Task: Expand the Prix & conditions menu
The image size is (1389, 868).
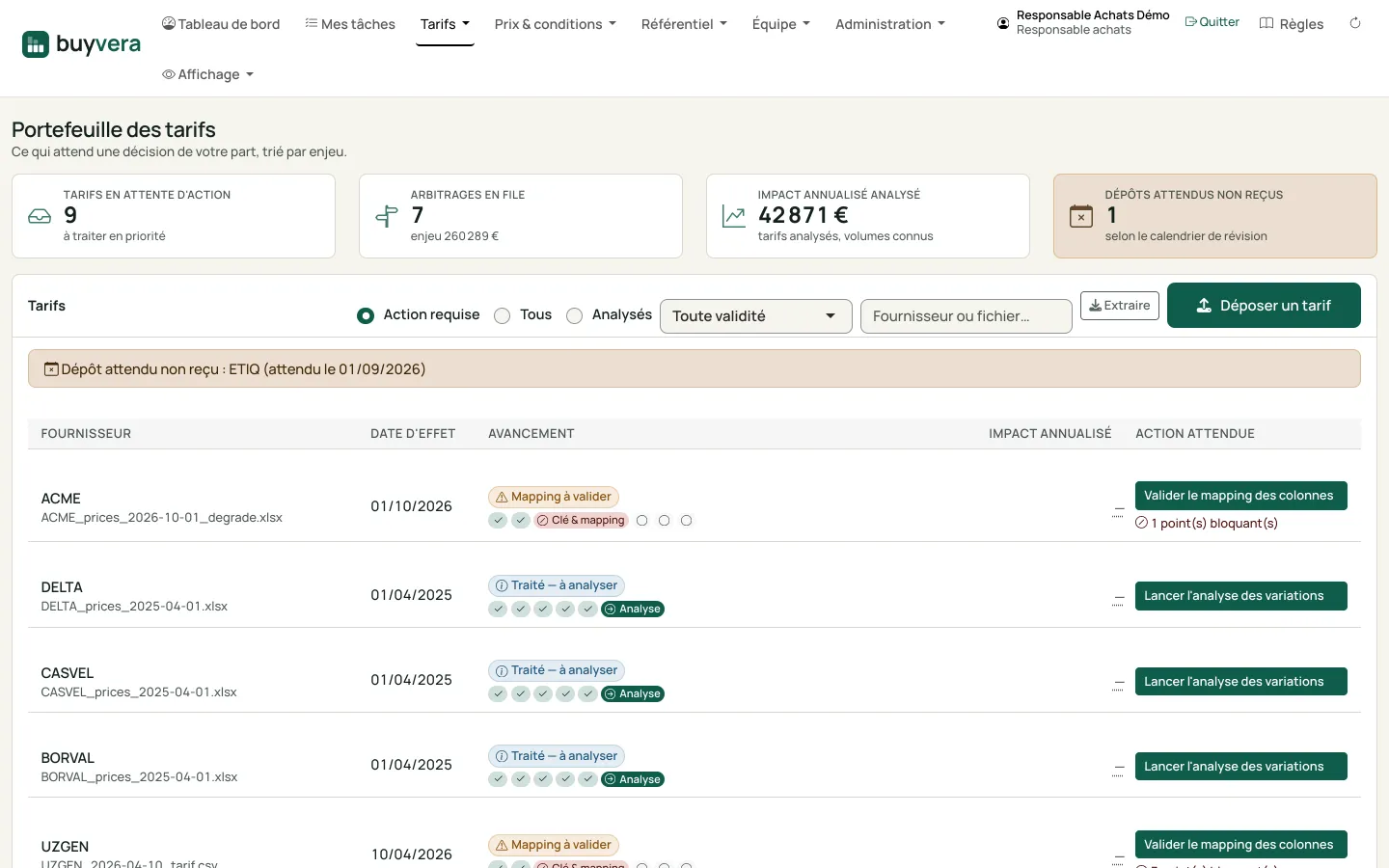Action: tap(555, 24)
